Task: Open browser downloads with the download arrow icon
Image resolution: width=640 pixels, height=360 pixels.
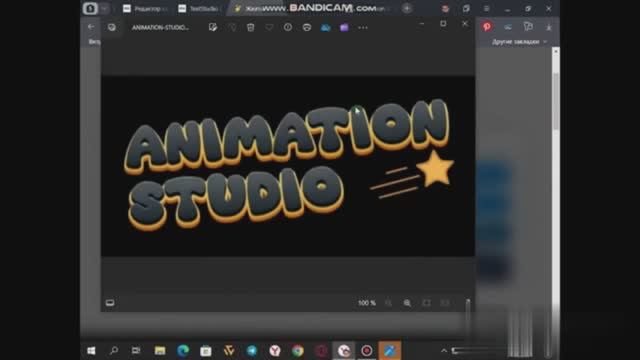Action: (x=549, y=27)
